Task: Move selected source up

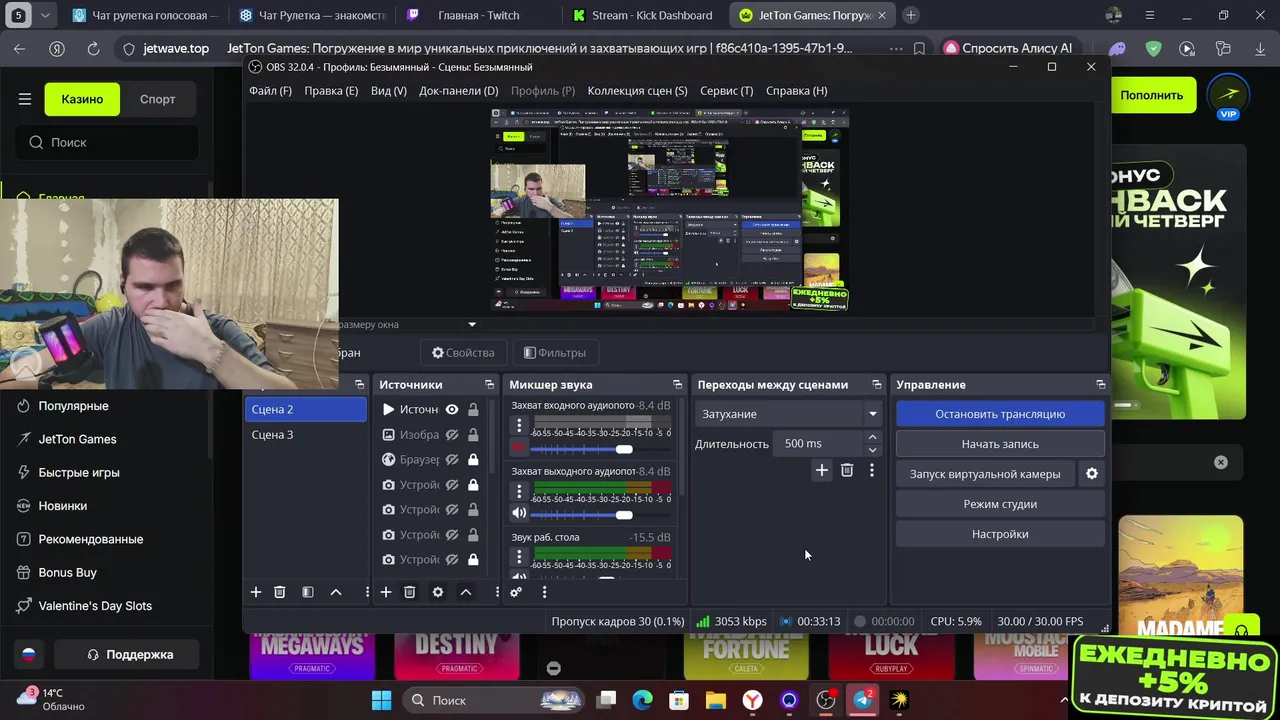Action: 466,592
